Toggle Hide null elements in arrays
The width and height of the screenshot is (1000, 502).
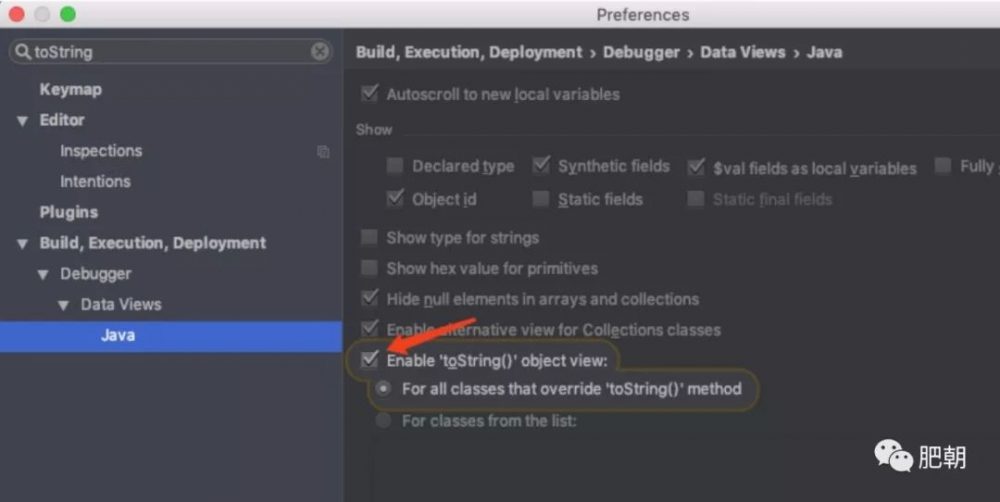click(370, 299)
